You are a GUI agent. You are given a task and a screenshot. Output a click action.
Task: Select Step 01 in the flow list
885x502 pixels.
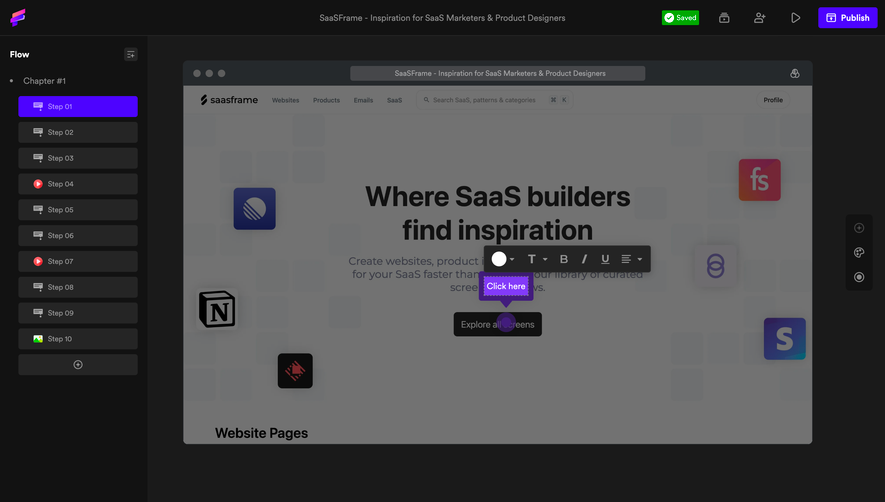78,106
